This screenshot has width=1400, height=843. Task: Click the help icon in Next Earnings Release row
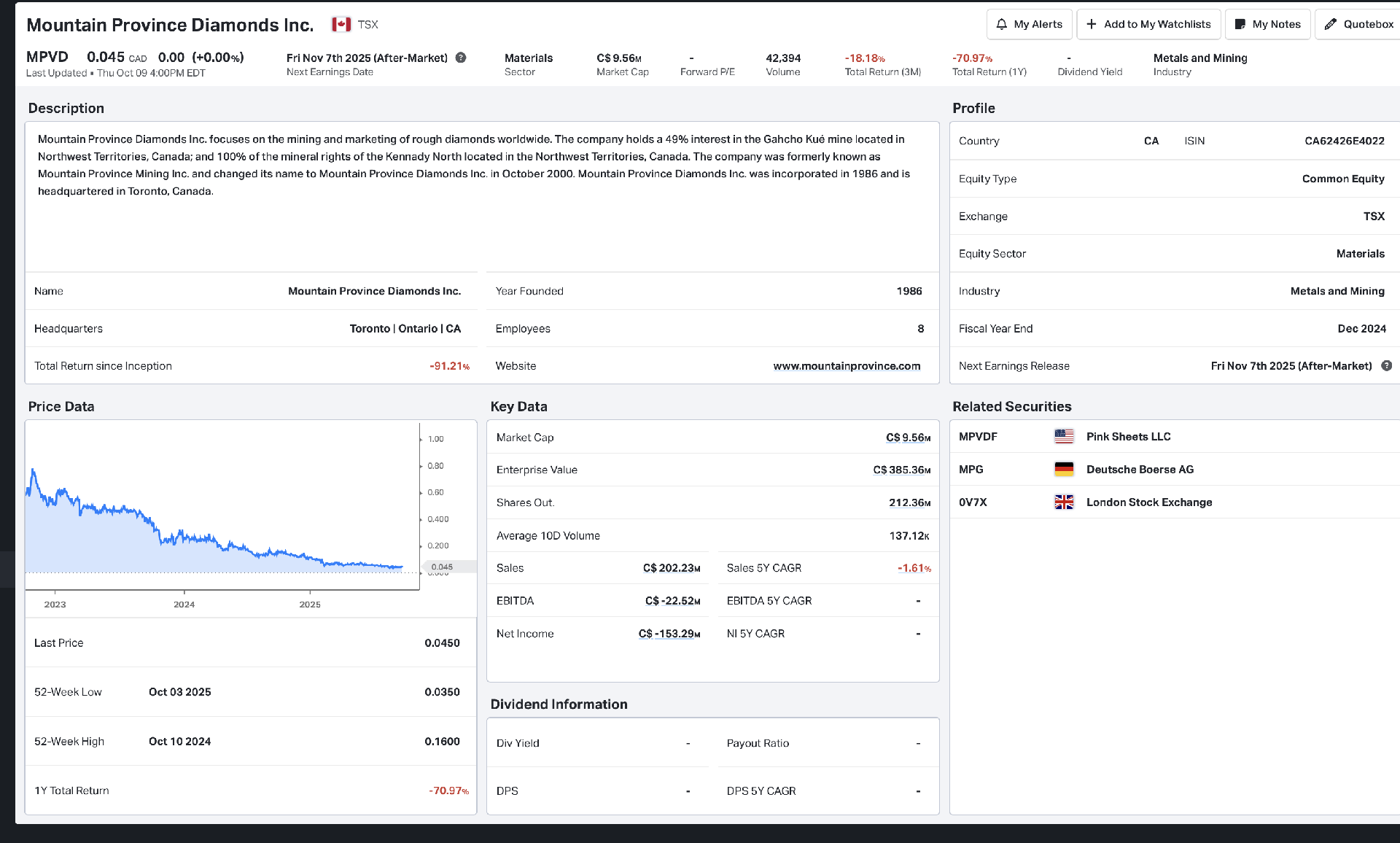(x=1386, y=365)
